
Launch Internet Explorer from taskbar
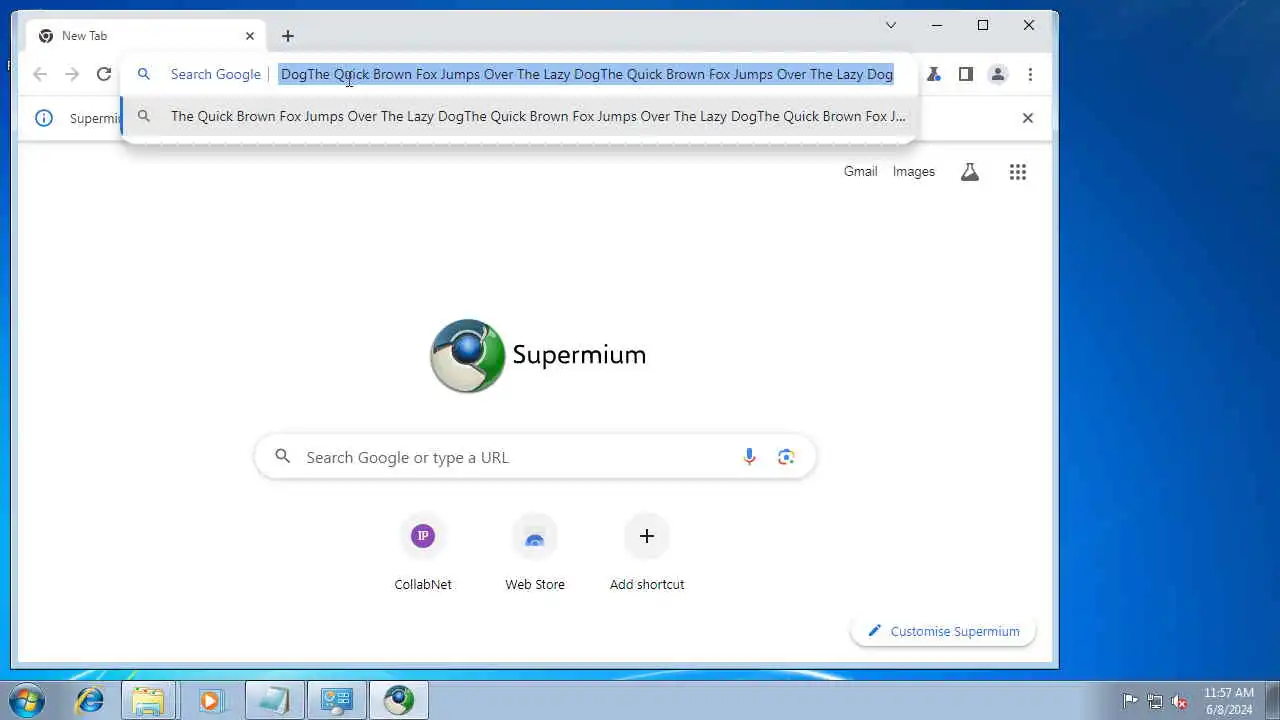[x=90, y=700]
